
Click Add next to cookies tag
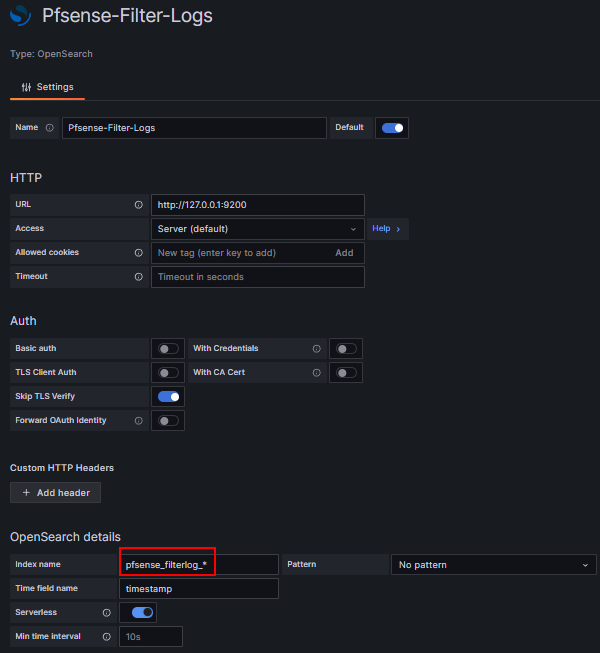(x=344, y=253)
